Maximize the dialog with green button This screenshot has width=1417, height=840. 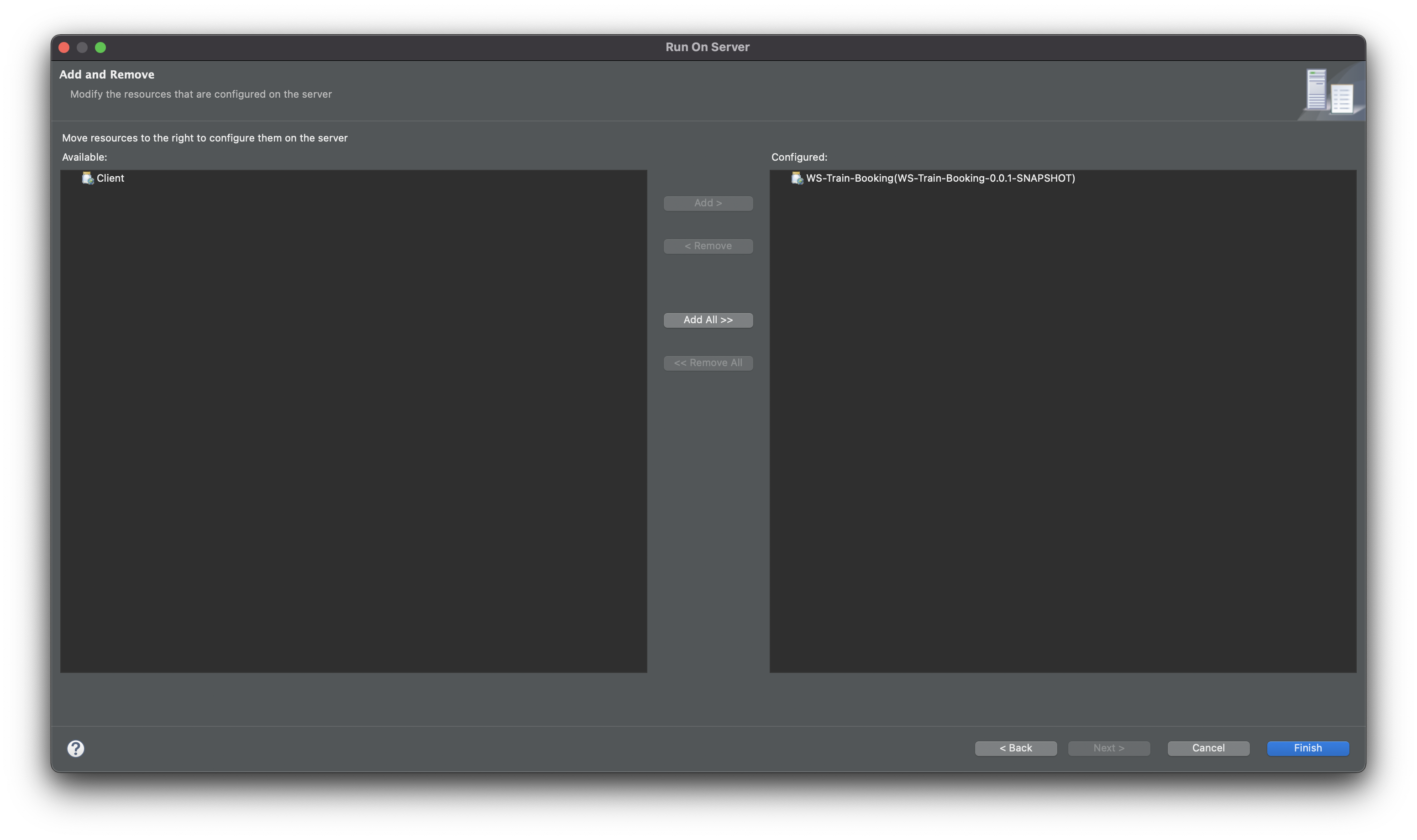click(x=100, y=47)
